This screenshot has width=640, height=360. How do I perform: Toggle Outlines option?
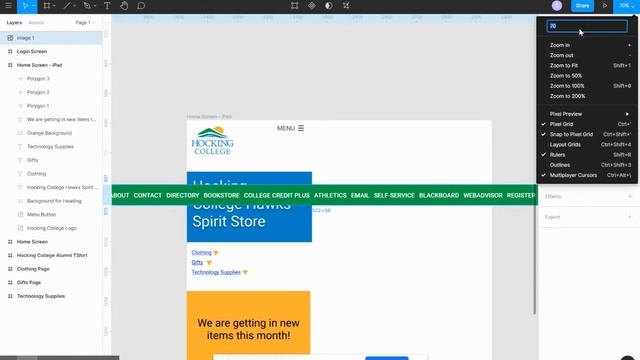pos(588,165)
